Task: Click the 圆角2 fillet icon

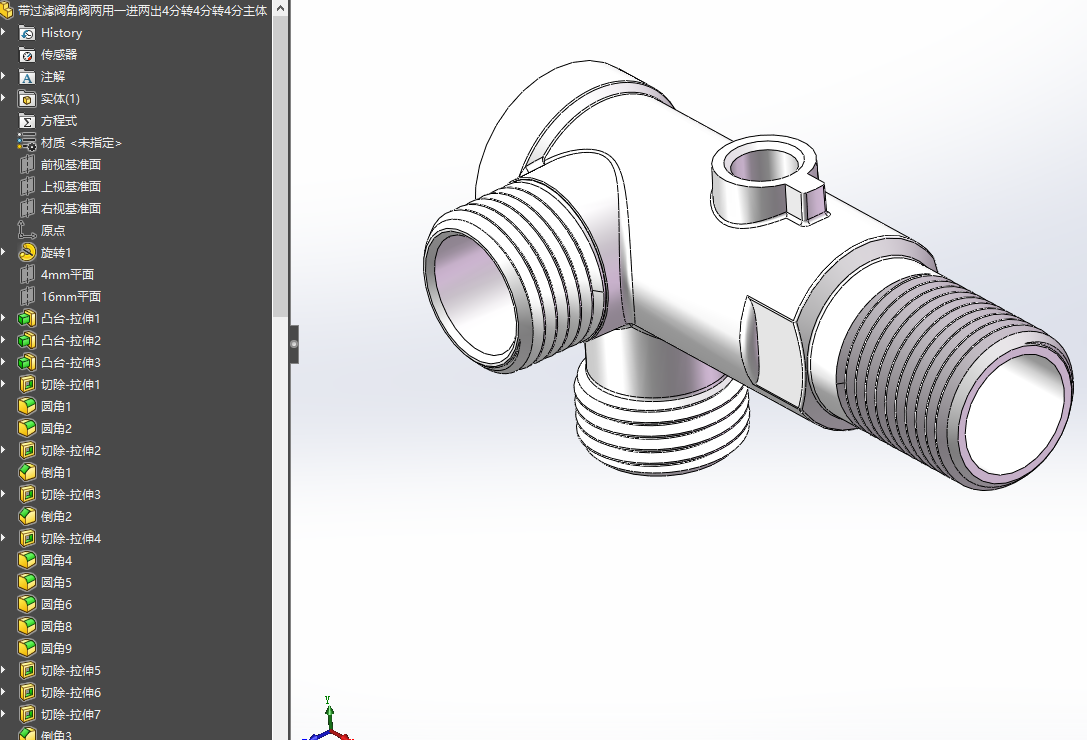Action: coord(26,429)
